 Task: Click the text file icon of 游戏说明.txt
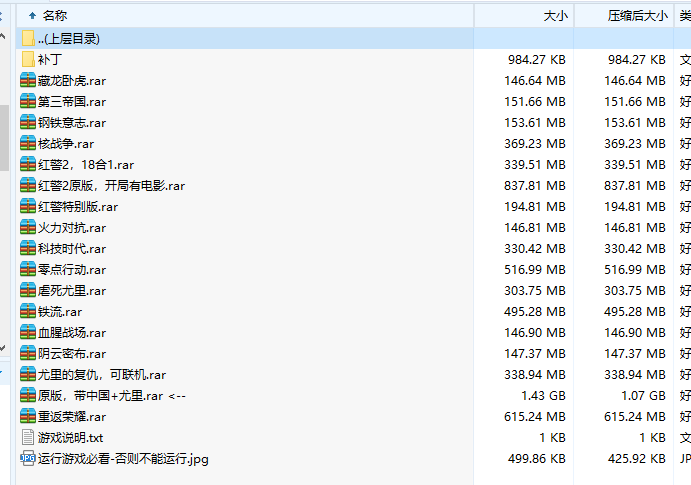[28, 437]
